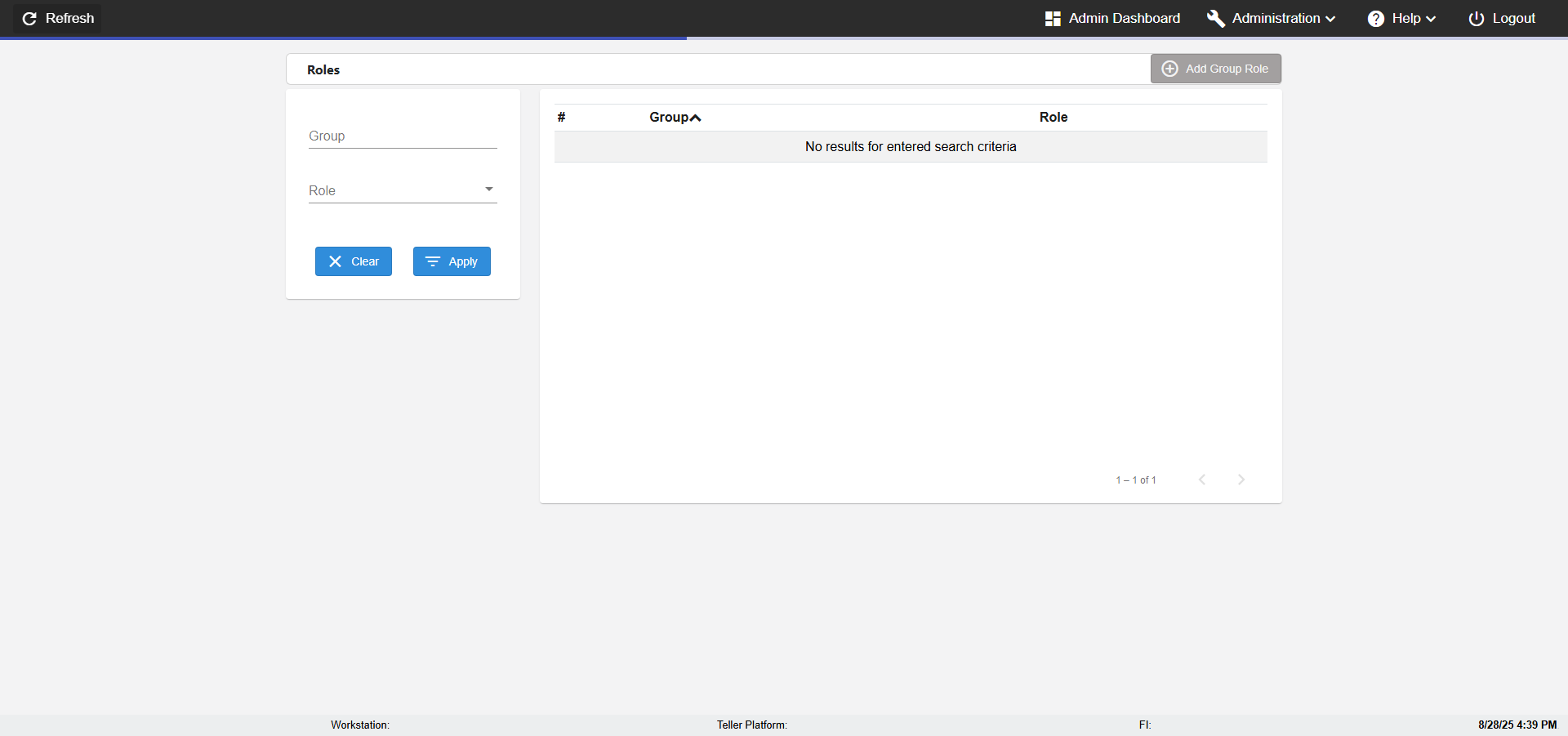Screen dimensions: 1568x736
Task: Click the Teller Platform status label
Action: pos(752,725)
